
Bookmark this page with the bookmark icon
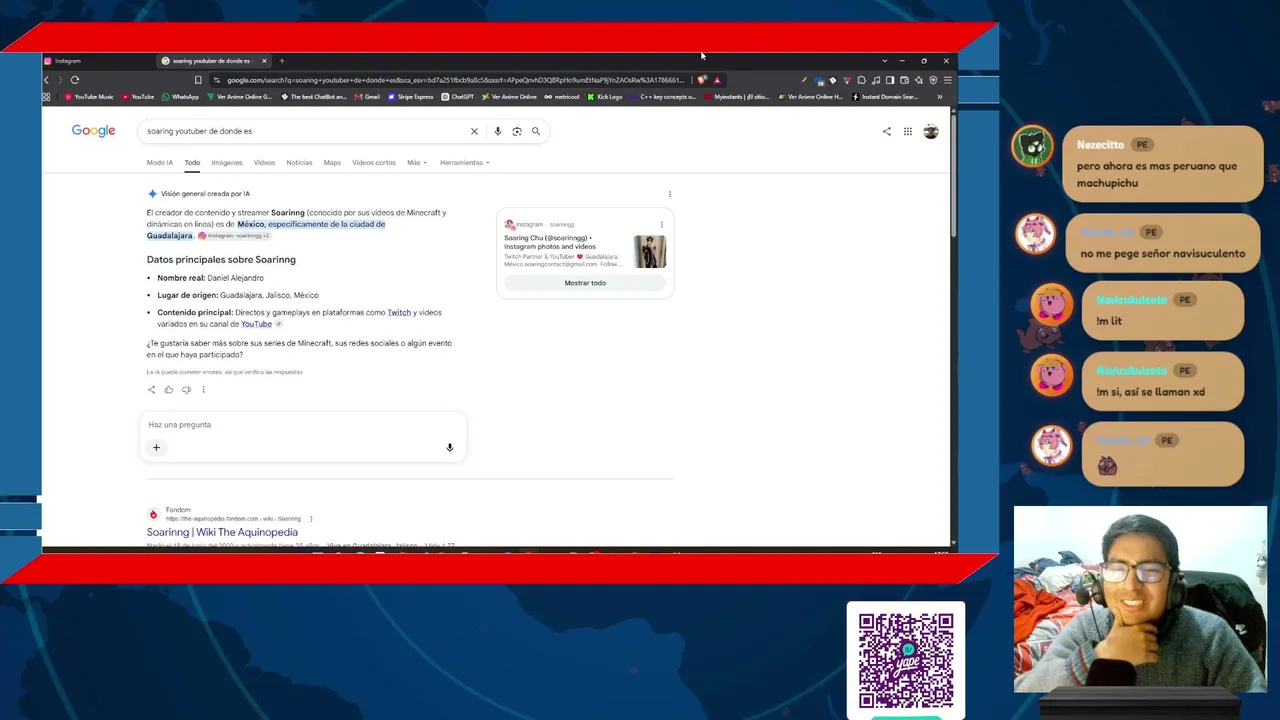coord(198,80)
